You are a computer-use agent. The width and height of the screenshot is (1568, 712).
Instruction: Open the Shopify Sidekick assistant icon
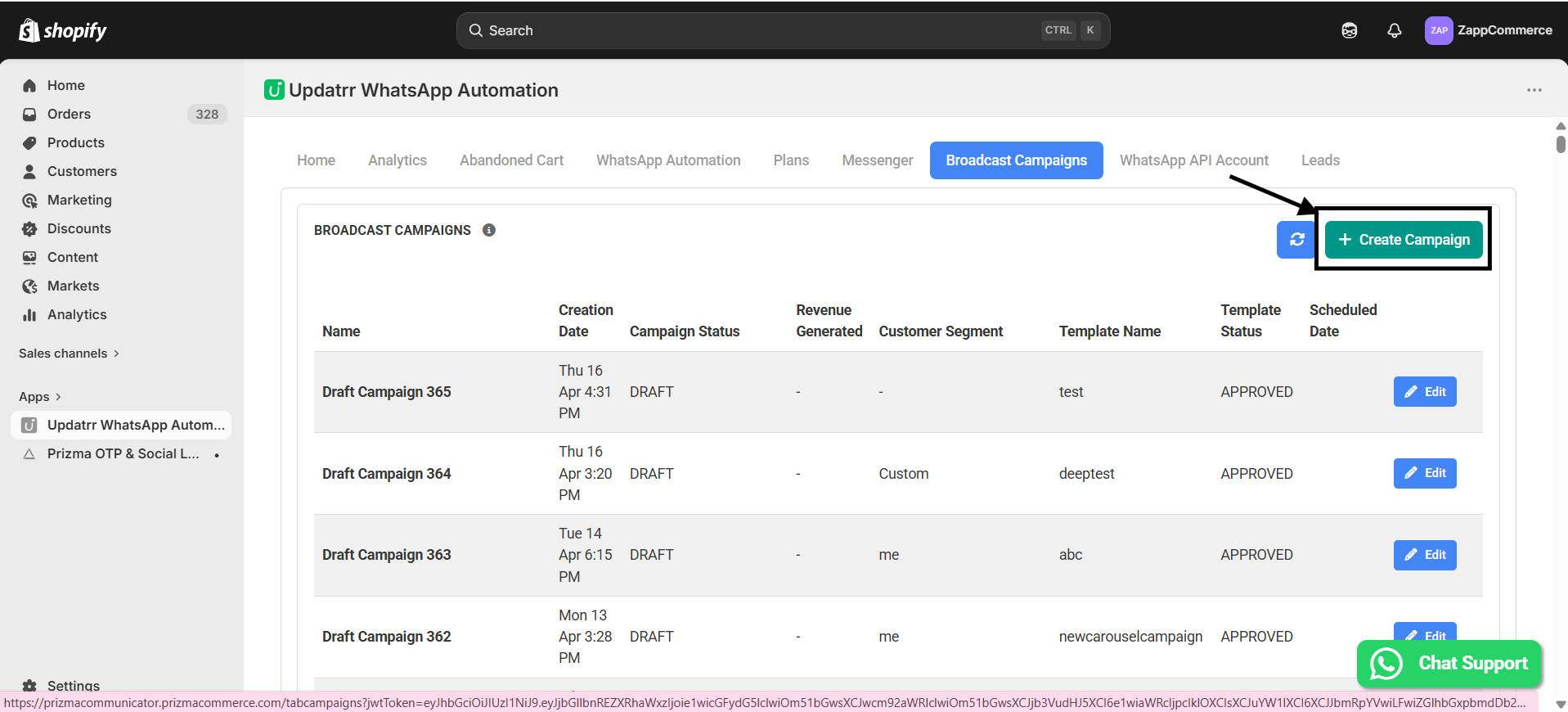tap(1349, 30)
